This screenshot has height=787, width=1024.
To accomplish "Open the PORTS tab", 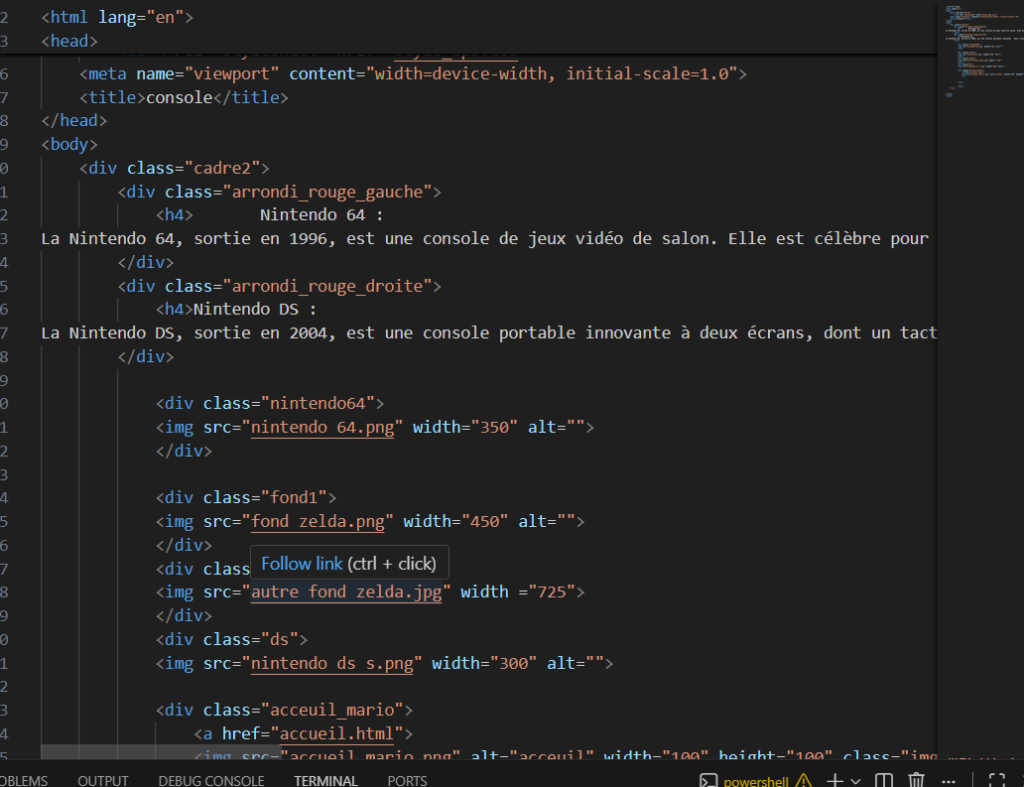I will point(407,781).
